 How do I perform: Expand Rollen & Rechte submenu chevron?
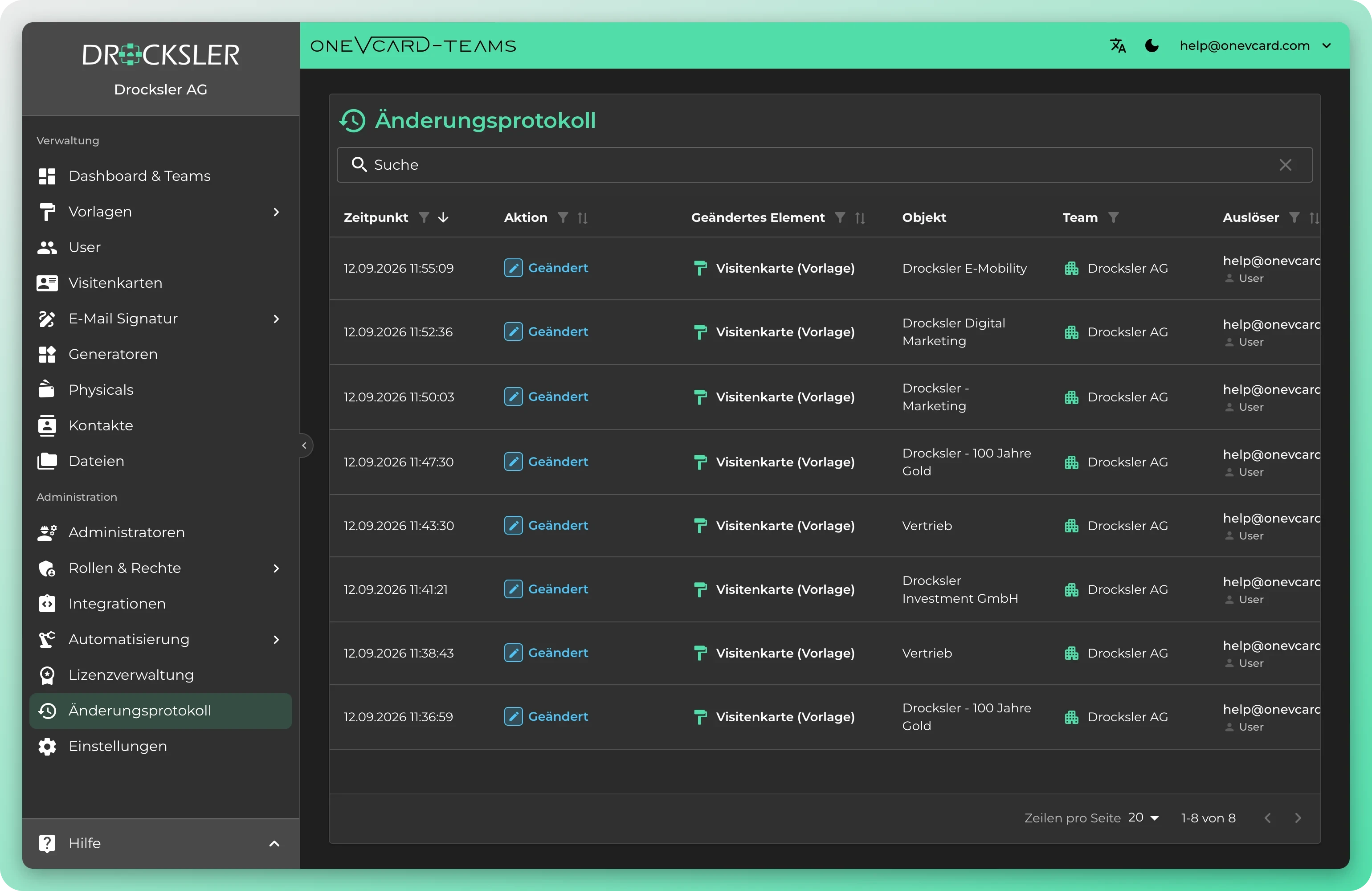(x=276, y=568)
